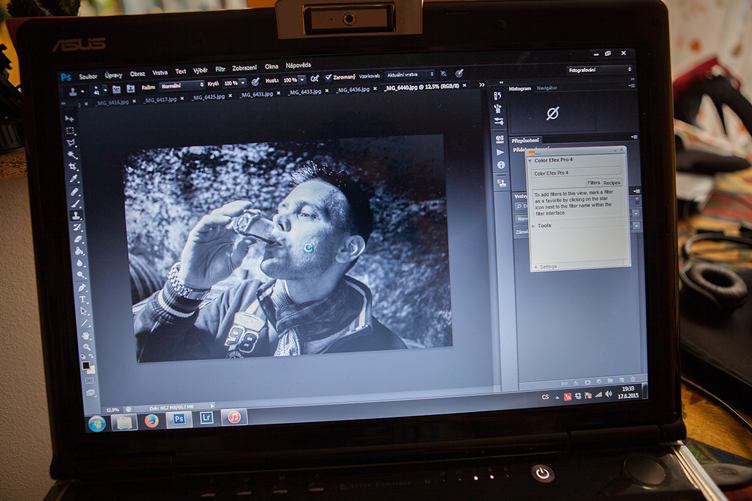Toggle Quick Mask mode icon
752x501 pixels.
click(x=90, y=381)
